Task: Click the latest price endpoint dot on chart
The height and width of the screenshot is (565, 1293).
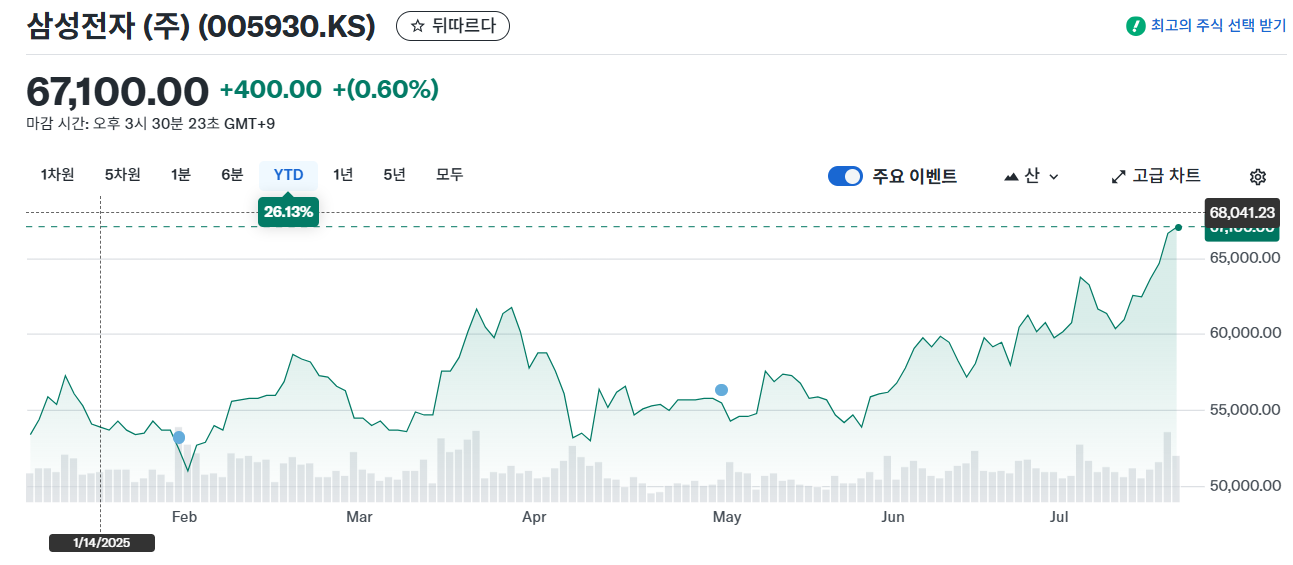Action: (x=1178, y=228)
